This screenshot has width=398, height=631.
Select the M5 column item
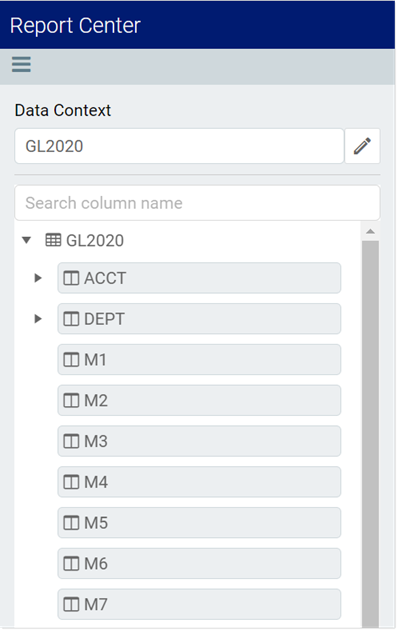tap(199, 523)
